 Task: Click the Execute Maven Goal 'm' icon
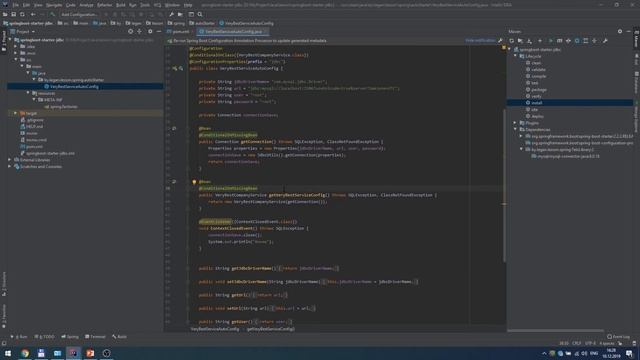click(x=560, y=41)
